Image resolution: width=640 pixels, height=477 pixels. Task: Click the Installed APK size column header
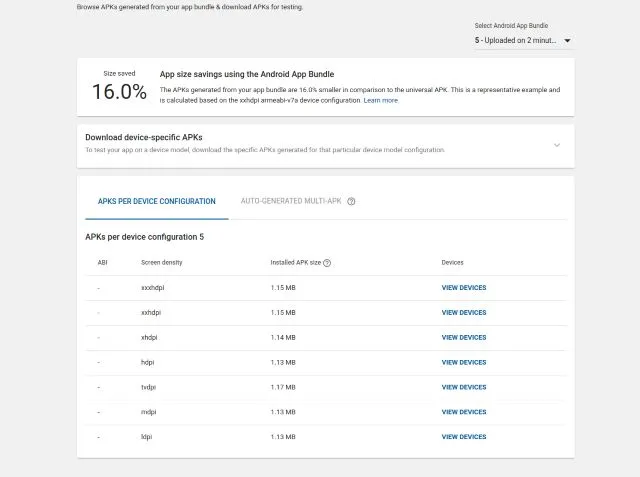pos(296,263)
